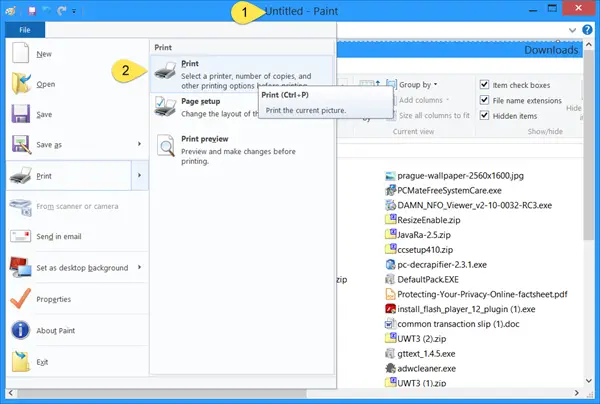This screenshot has height=404, width=600.
Task: Click the Save as icon
Action: point(21,144)
